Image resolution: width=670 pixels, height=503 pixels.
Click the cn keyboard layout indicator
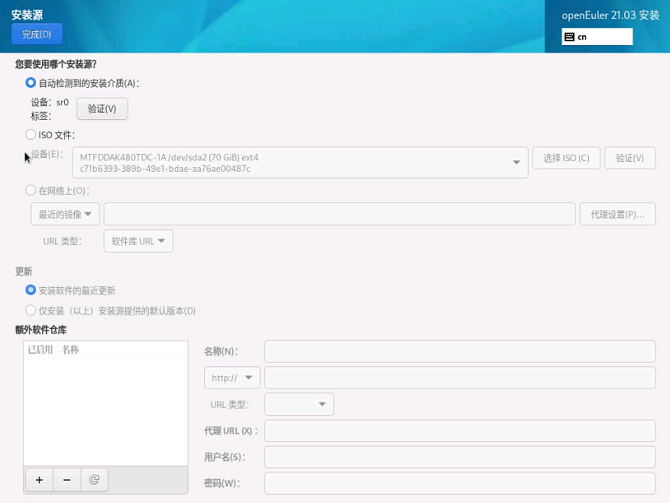pyautogui.click(x=597, y=37)
